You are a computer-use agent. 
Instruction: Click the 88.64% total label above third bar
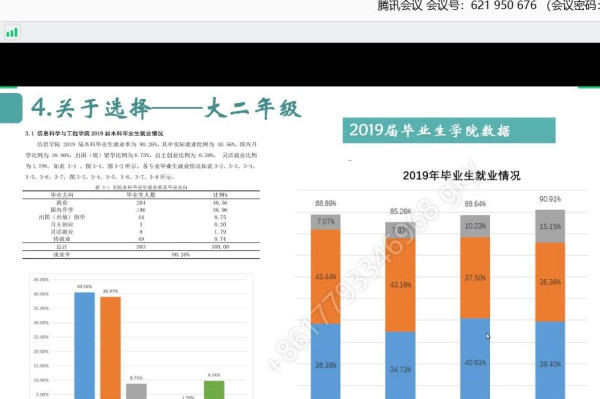pos(475,204)
